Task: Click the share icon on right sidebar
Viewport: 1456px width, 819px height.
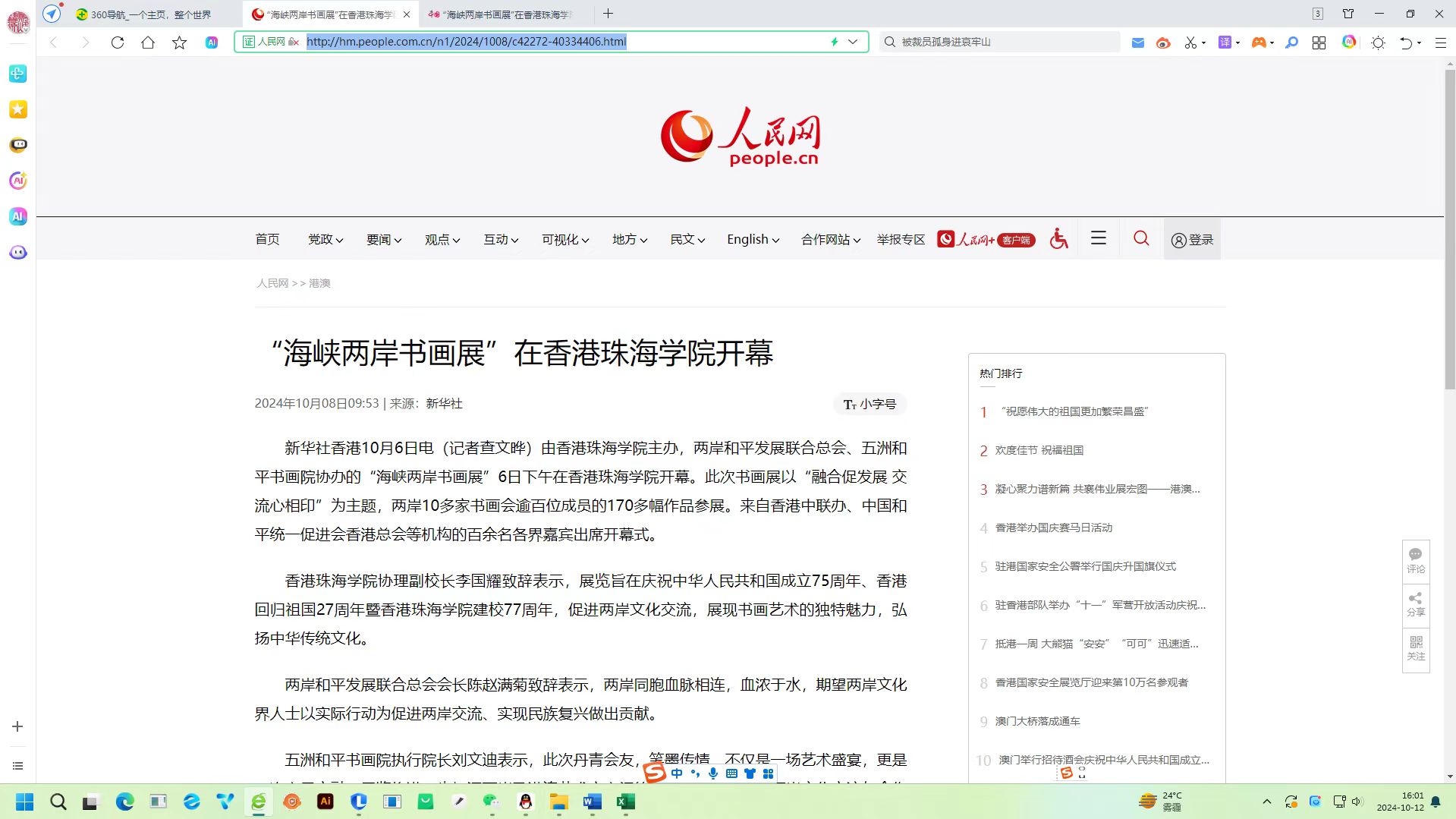Action: point(1416,604)
